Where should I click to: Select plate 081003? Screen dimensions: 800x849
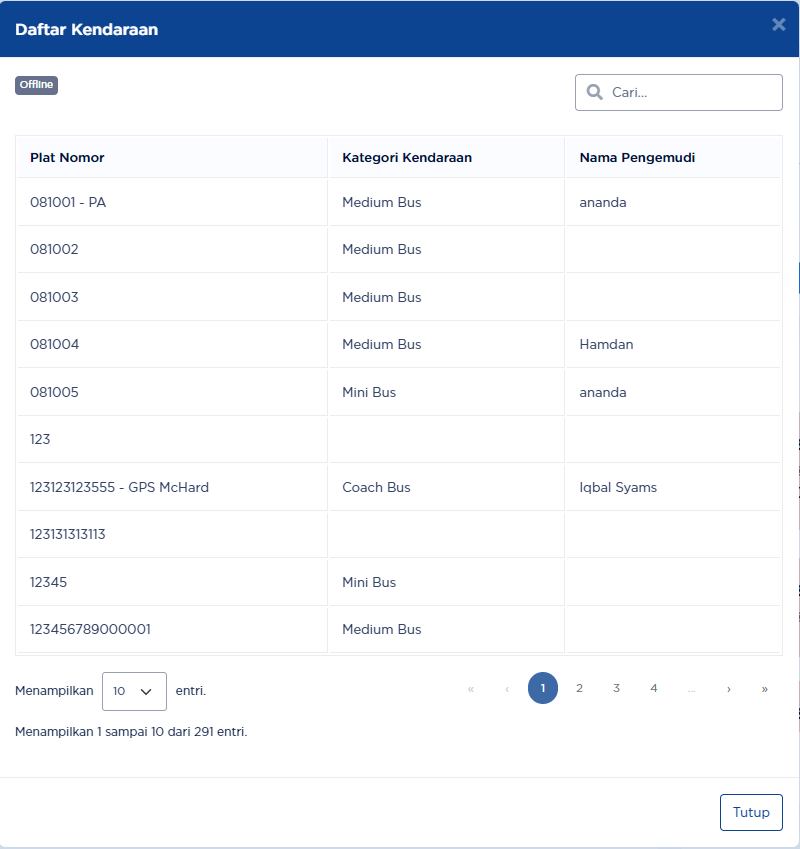54,297
